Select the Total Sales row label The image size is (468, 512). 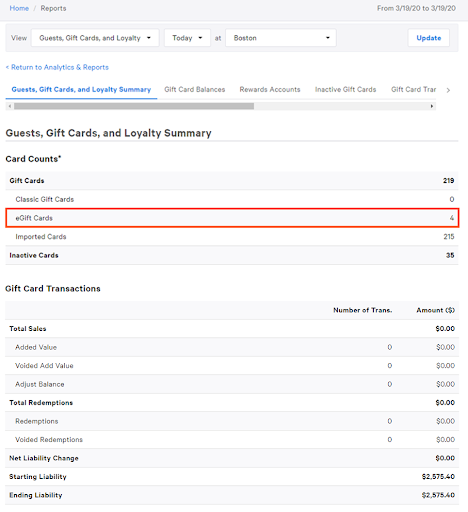[28, 329]
